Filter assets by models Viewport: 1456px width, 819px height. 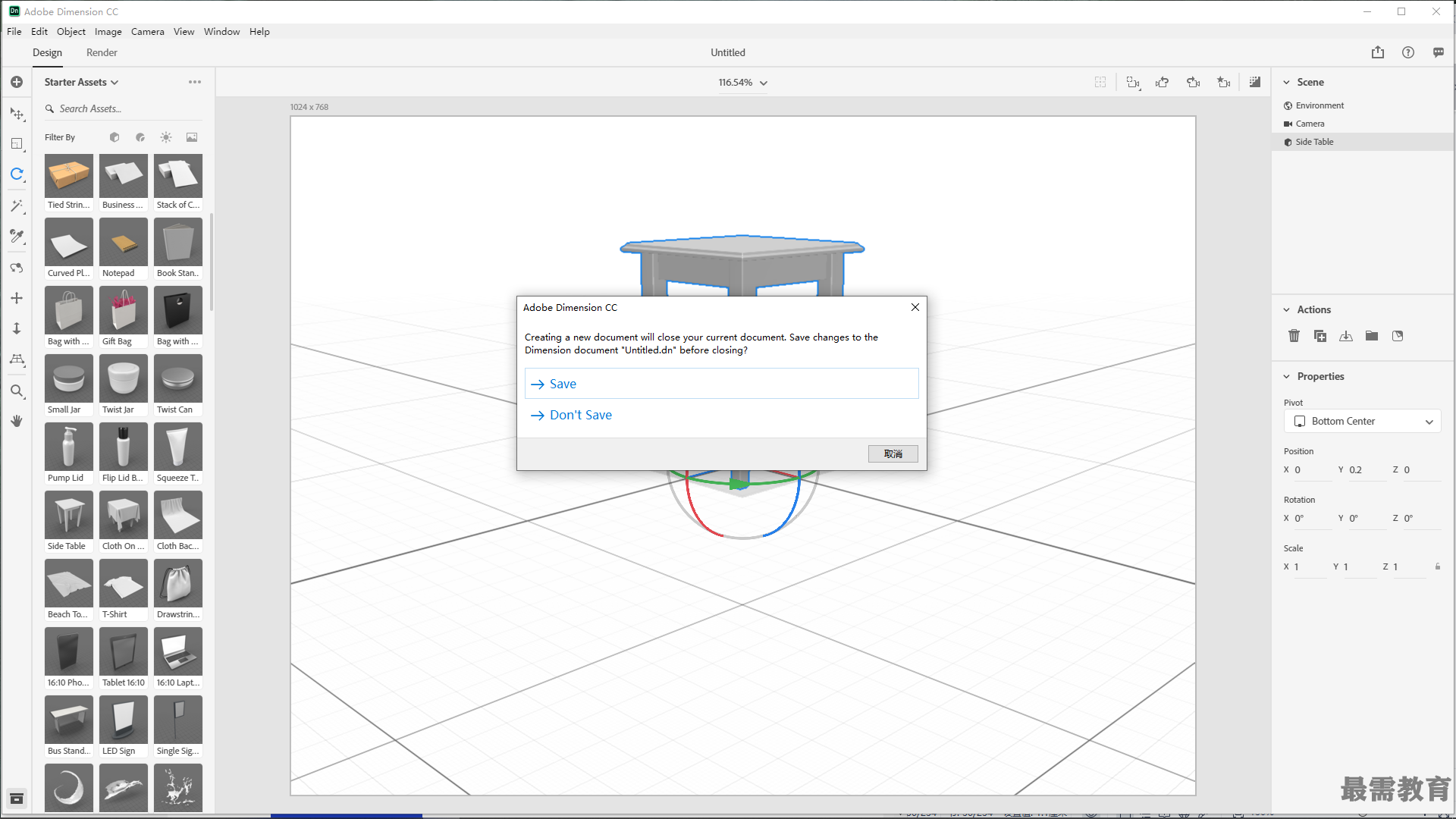click(115, 137)
